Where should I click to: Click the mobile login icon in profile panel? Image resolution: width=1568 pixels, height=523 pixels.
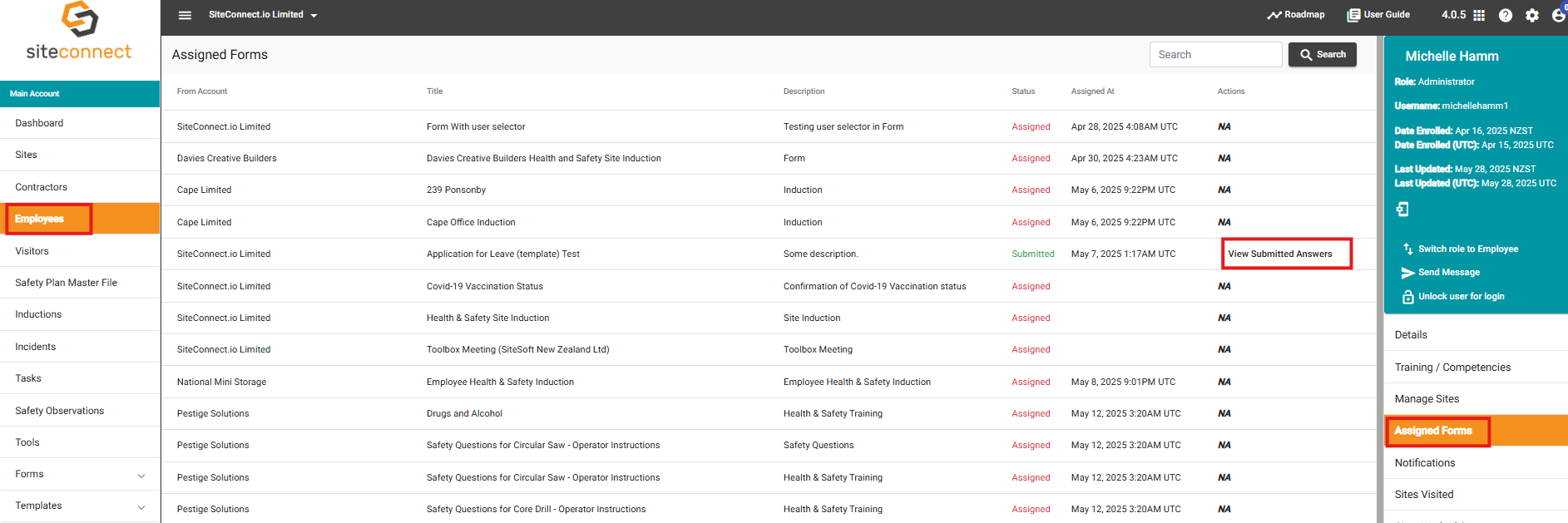1402,209
